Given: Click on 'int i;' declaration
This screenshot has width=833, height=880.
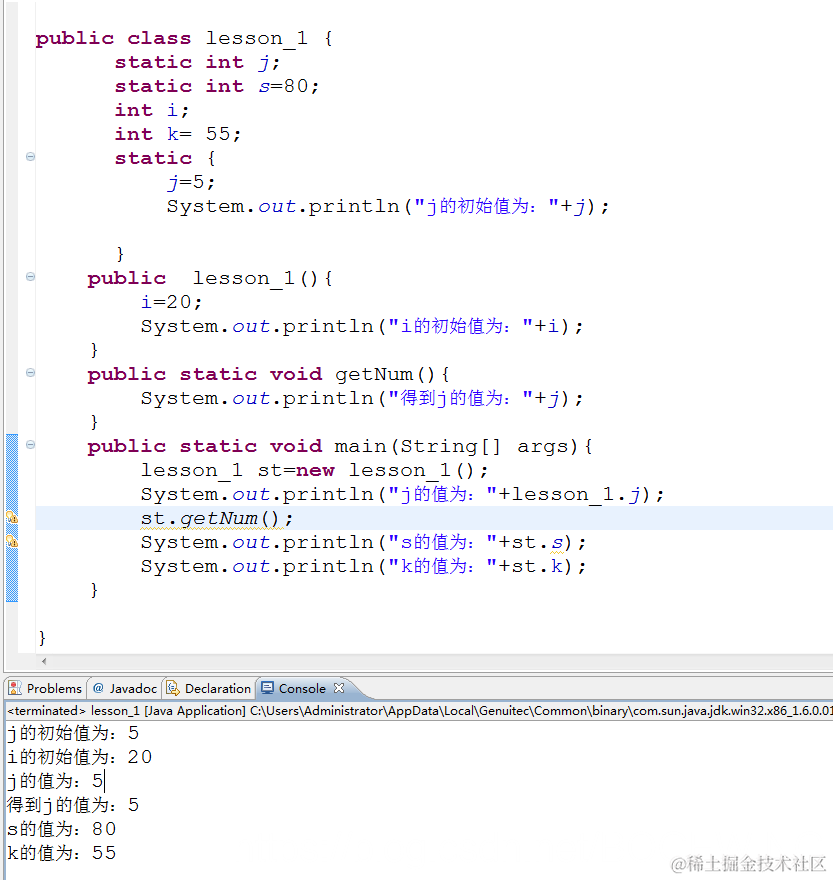Looking at the screenshot, I should tap(152, 111).
